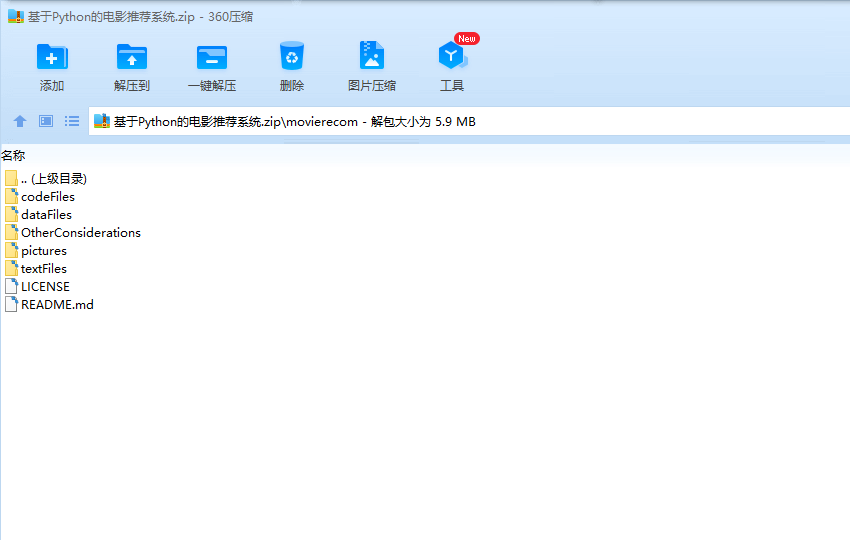Viewport: 850px width, 540px height.
Task: Select the textFiles folder
Action: (x=36, y=268)
